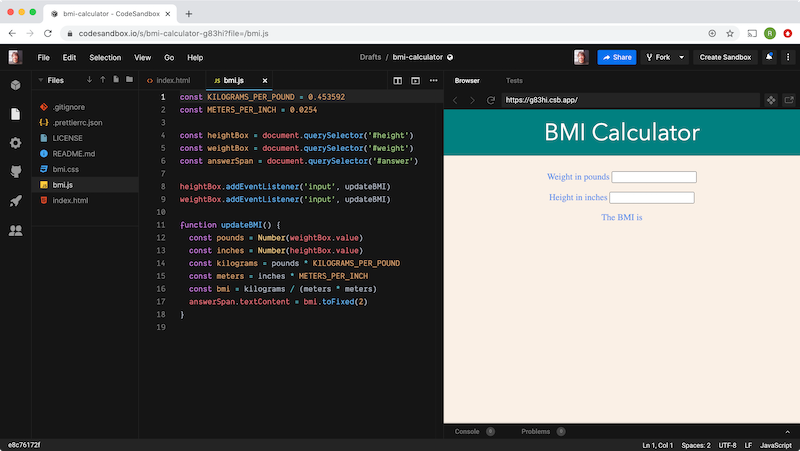
Task: Open the Sandbox Info cube icon in sidebar
Action: pos(16,85)
